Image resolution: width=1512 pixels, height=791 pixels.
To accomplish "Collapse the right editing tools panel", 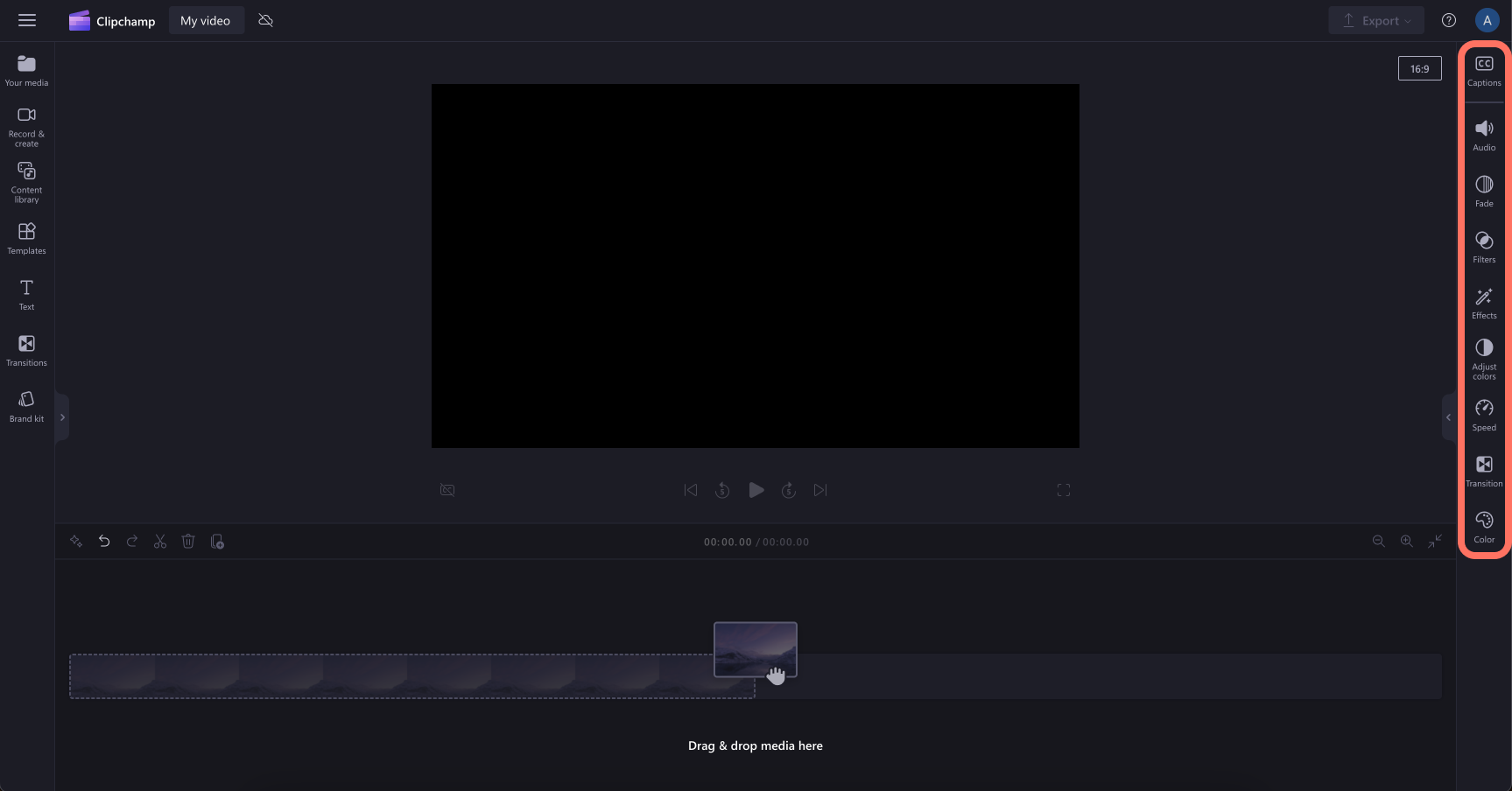I will [1449, 417].
